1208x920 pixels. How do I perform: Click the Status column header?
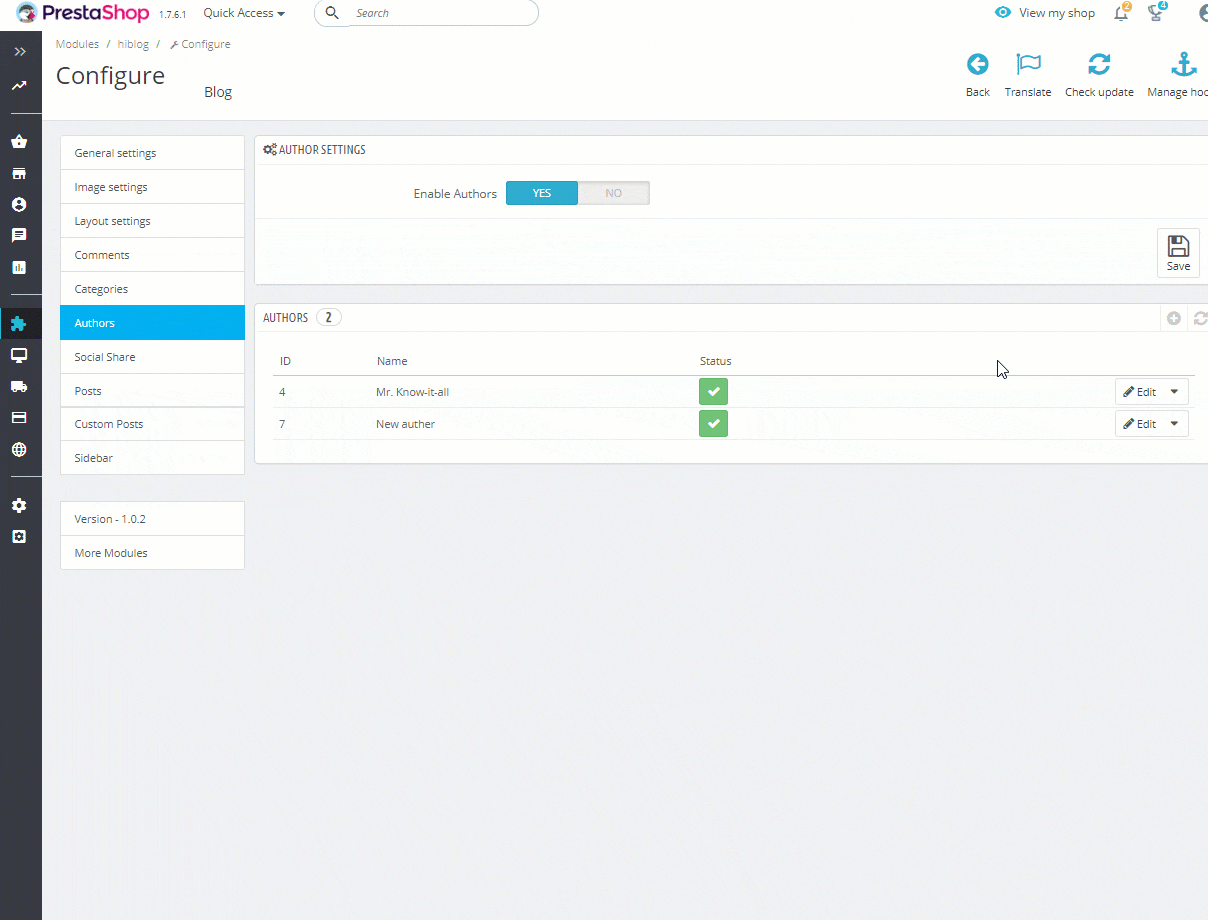pyautogui.click(x=715, y=361)
